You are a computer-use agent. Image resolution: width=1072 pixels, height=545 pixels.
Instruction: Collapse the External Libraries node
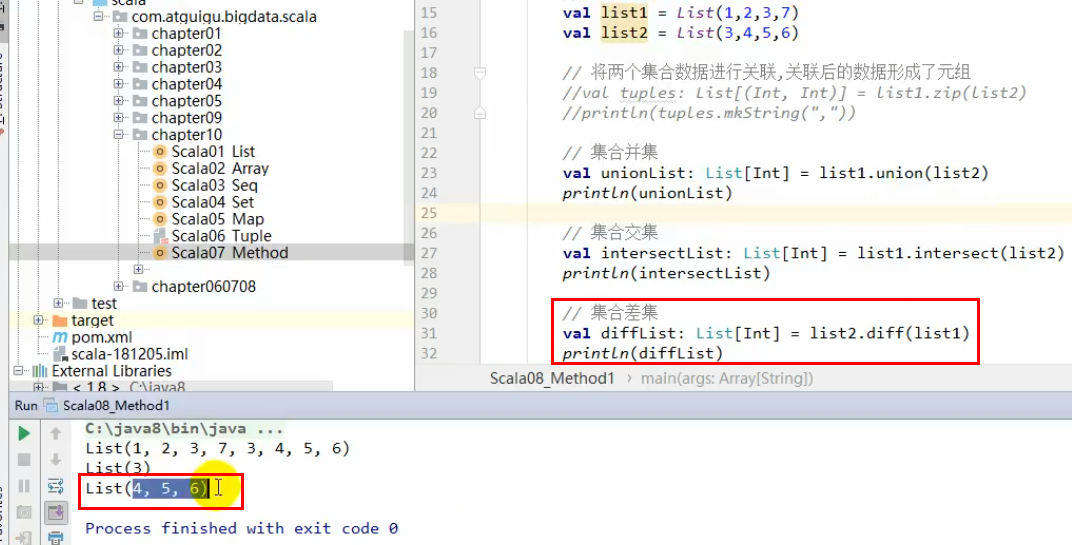18,371
